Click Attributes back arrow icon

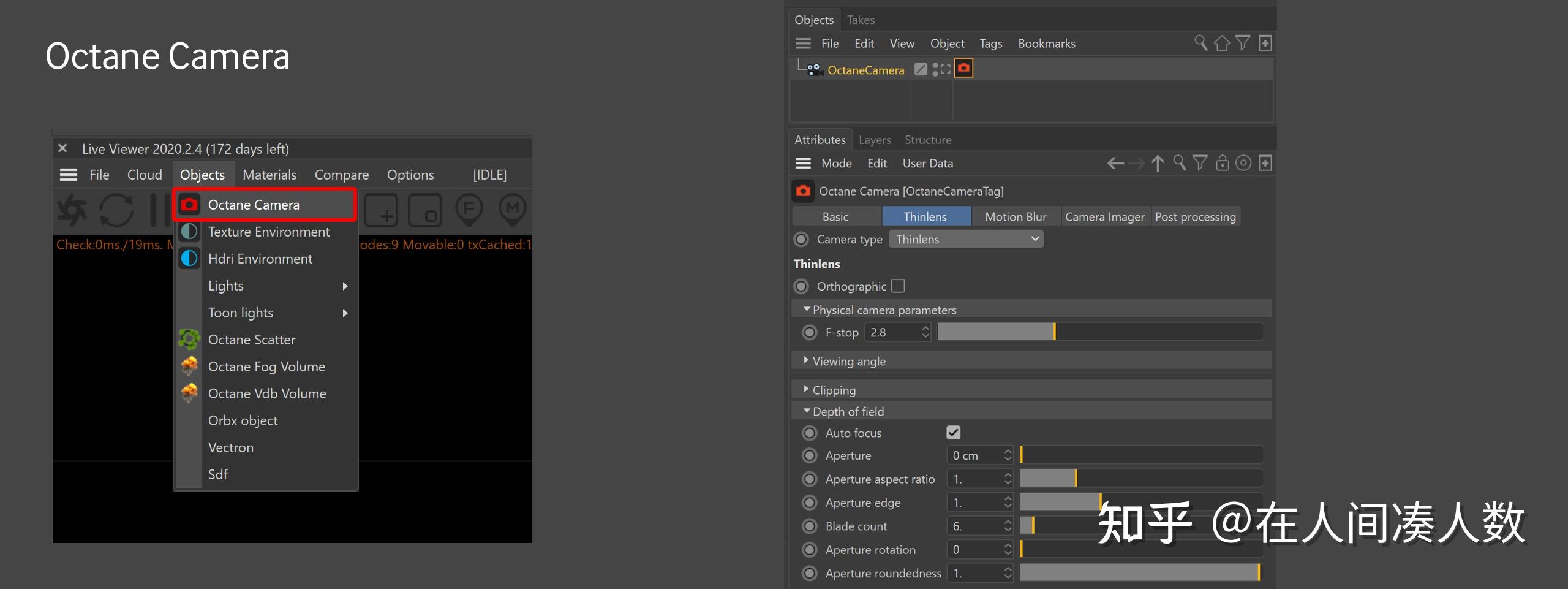[1115, 163]
